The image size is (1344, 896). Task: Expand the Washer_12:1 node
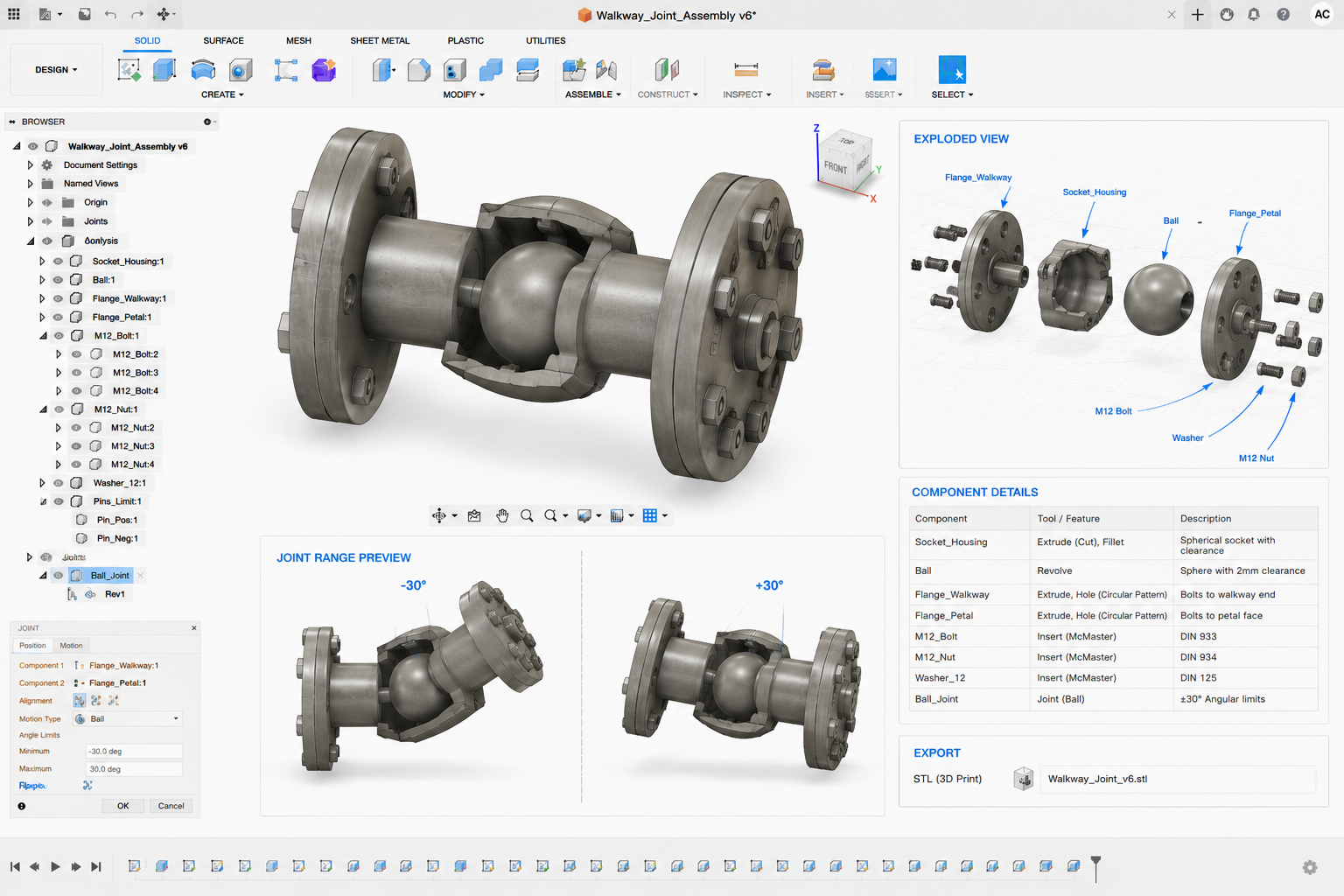coord(42,483)
